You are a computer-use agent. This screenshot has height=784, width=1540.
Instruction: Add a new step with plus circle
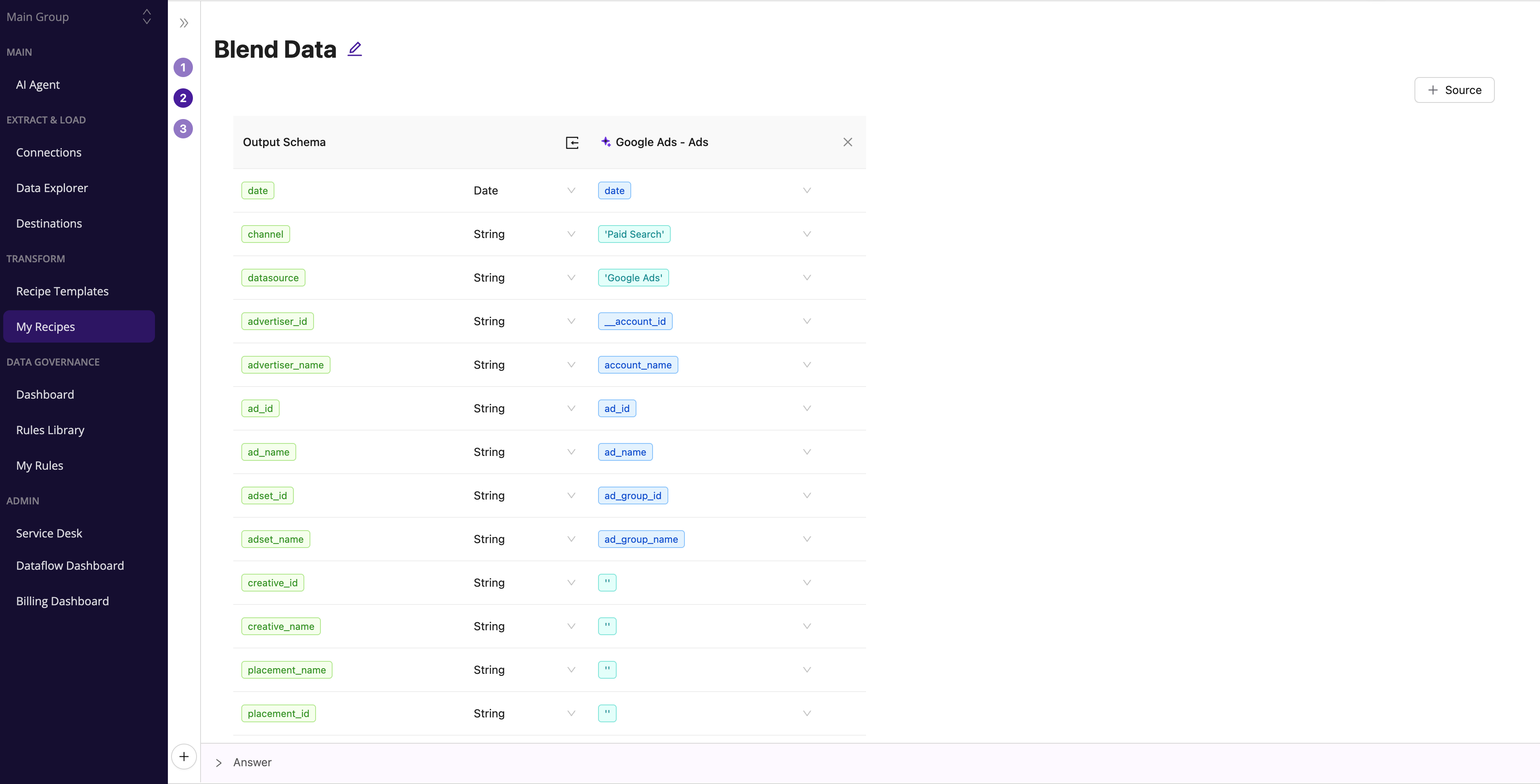[184, 757]
